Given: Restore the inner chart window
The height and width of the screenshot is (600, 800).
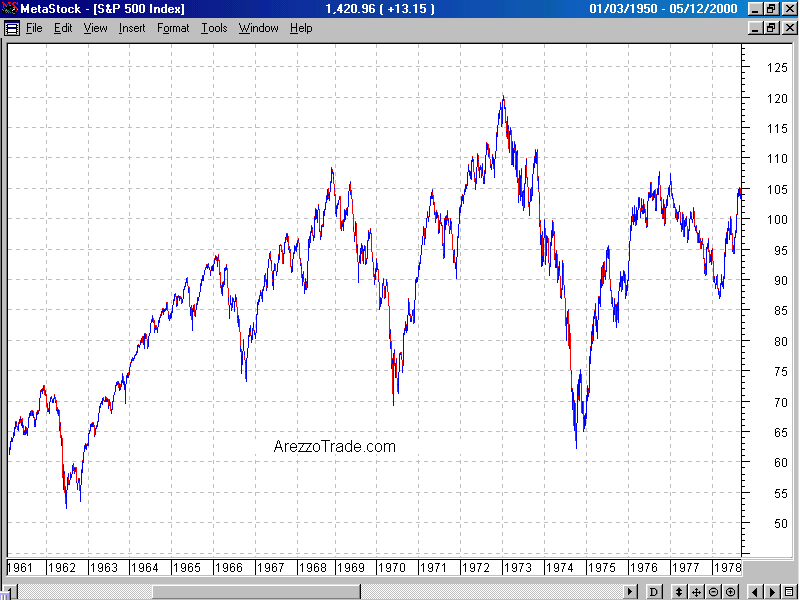Looking at the screenshot, I should pyautogui.click(x=771, y=28).
